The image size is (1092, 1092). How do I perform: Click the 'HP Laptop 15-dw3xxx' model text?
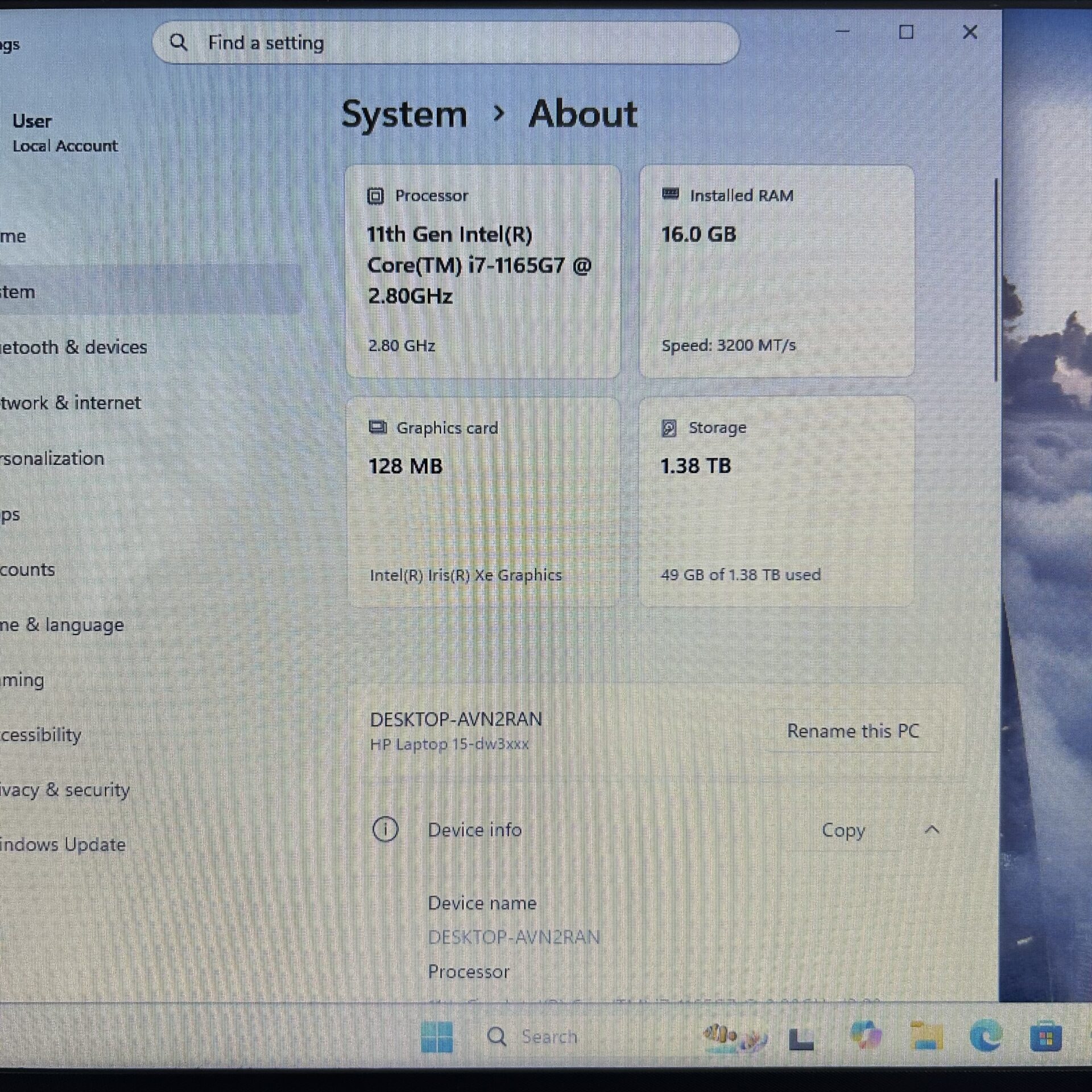point(449,744)
